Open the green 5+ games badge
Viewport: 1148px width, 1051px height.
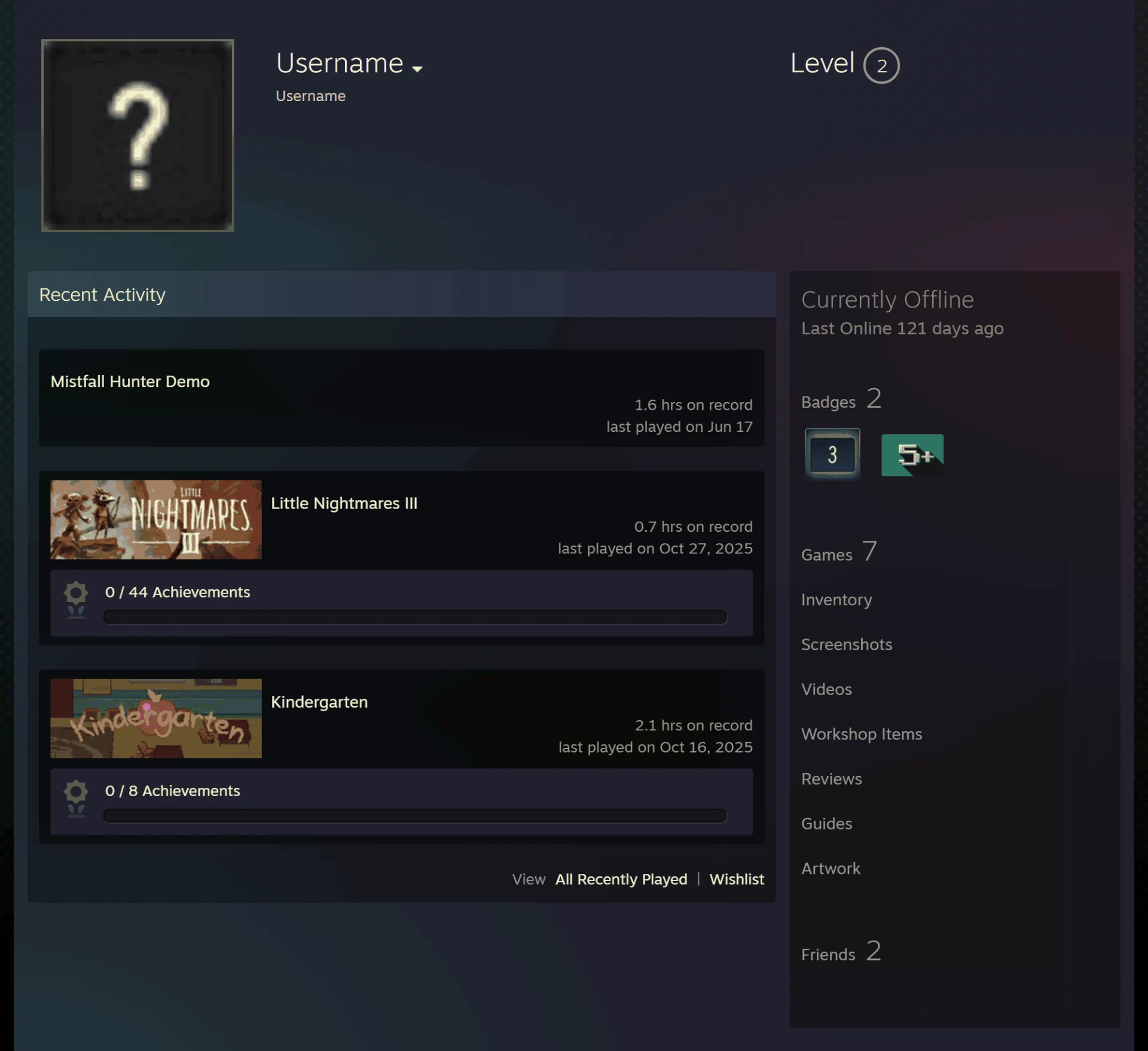[912, 455]
